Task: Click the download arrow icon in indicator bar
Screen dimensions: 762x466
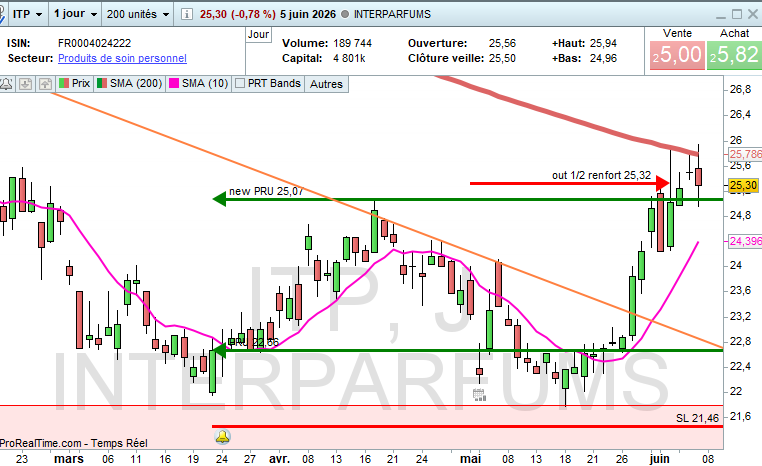Action: coord(26,84)
